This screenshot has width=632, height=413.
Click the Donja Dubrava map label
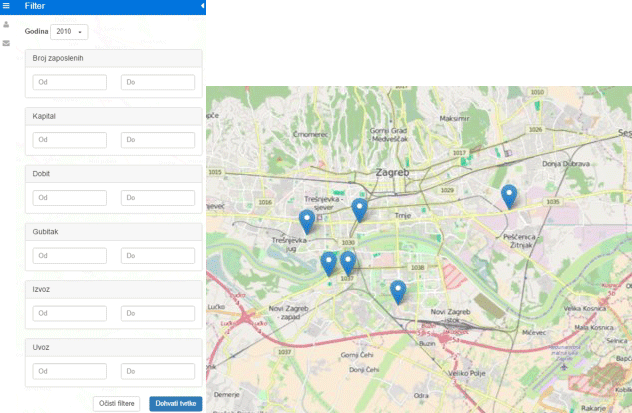pyautogui.click(x=565, y=164)
